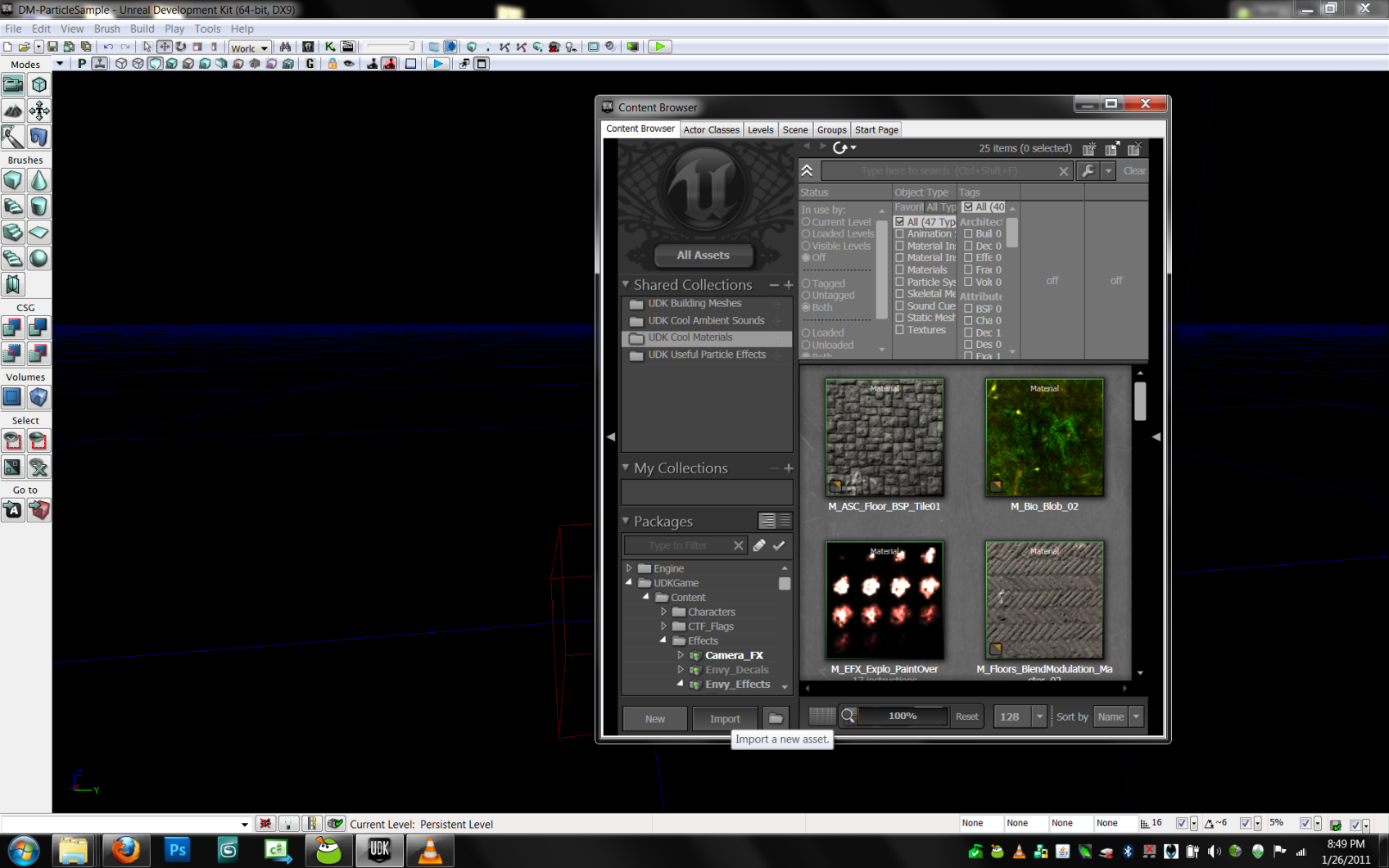Select Terrain editing mode icon
1389x868 pixels.
[x=13, y=111]
